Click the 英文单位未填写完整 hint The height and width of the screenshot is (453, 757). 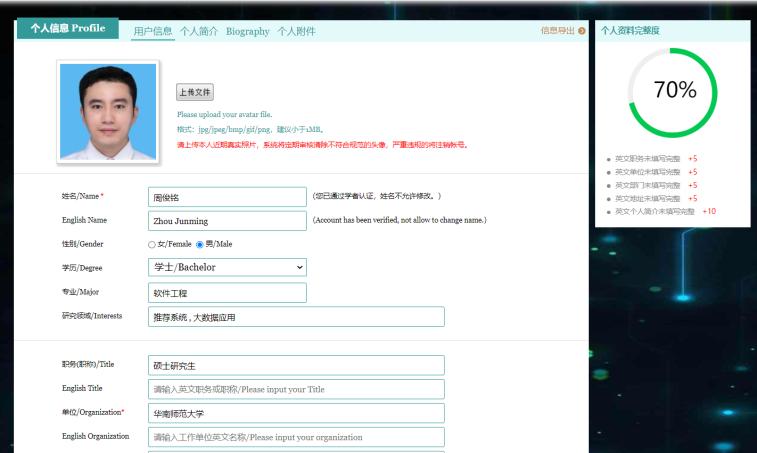[647, 172]
